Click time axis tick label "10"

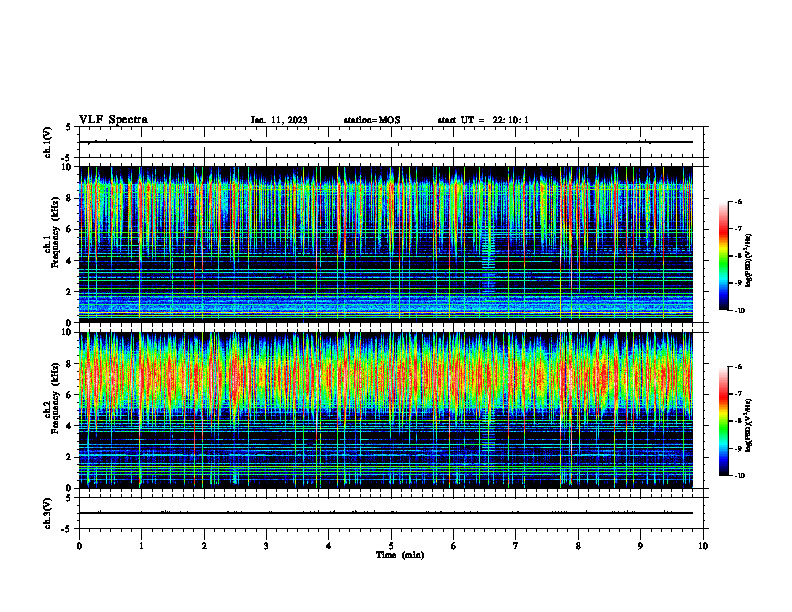(703, 546)
